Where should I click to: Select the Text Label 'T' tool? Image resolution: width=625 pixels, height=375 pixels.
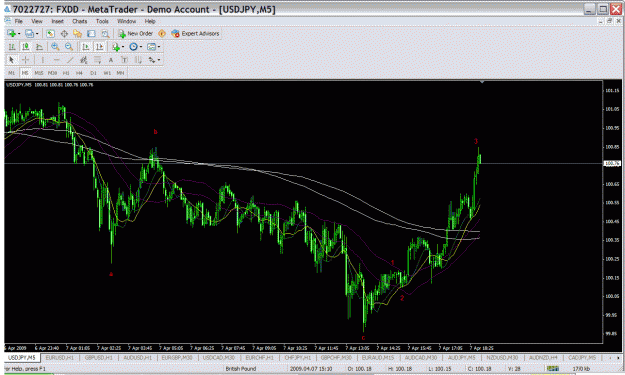(124, 60)
